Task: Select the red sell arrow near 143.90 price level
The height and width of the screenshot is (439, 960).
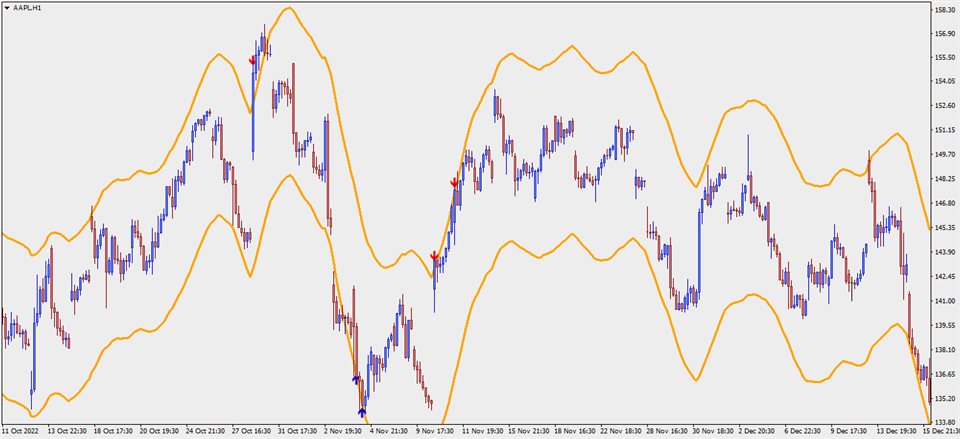Action: click(x=434, y=255)
